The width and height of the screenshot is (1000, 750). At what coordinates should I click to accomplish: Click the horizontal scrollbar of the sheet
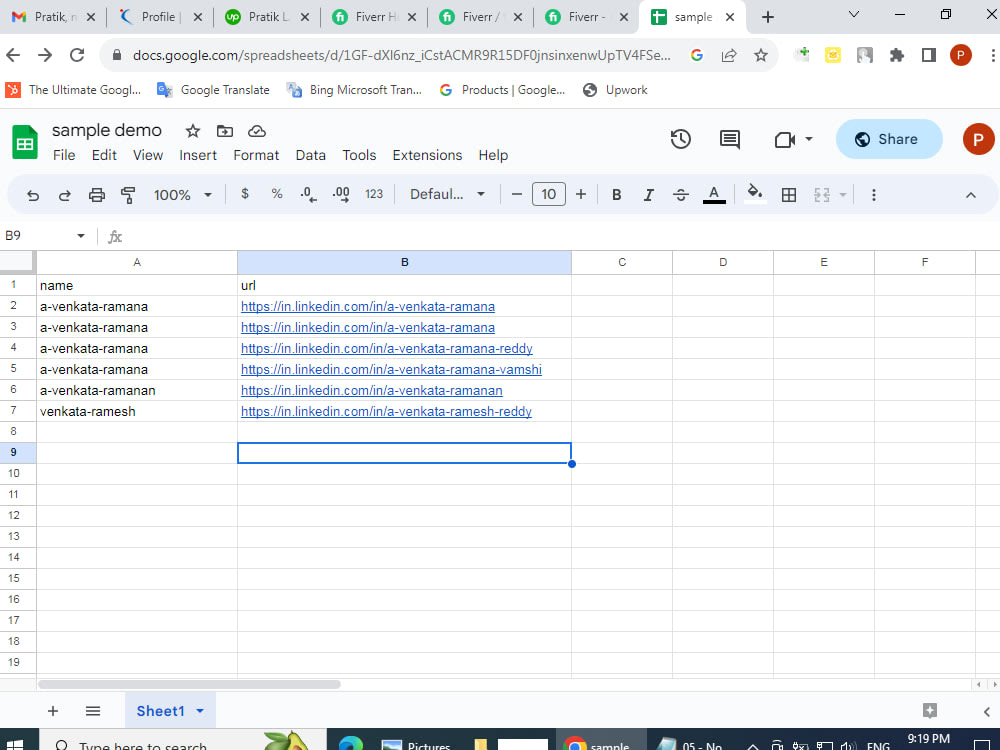click(189, 684)
